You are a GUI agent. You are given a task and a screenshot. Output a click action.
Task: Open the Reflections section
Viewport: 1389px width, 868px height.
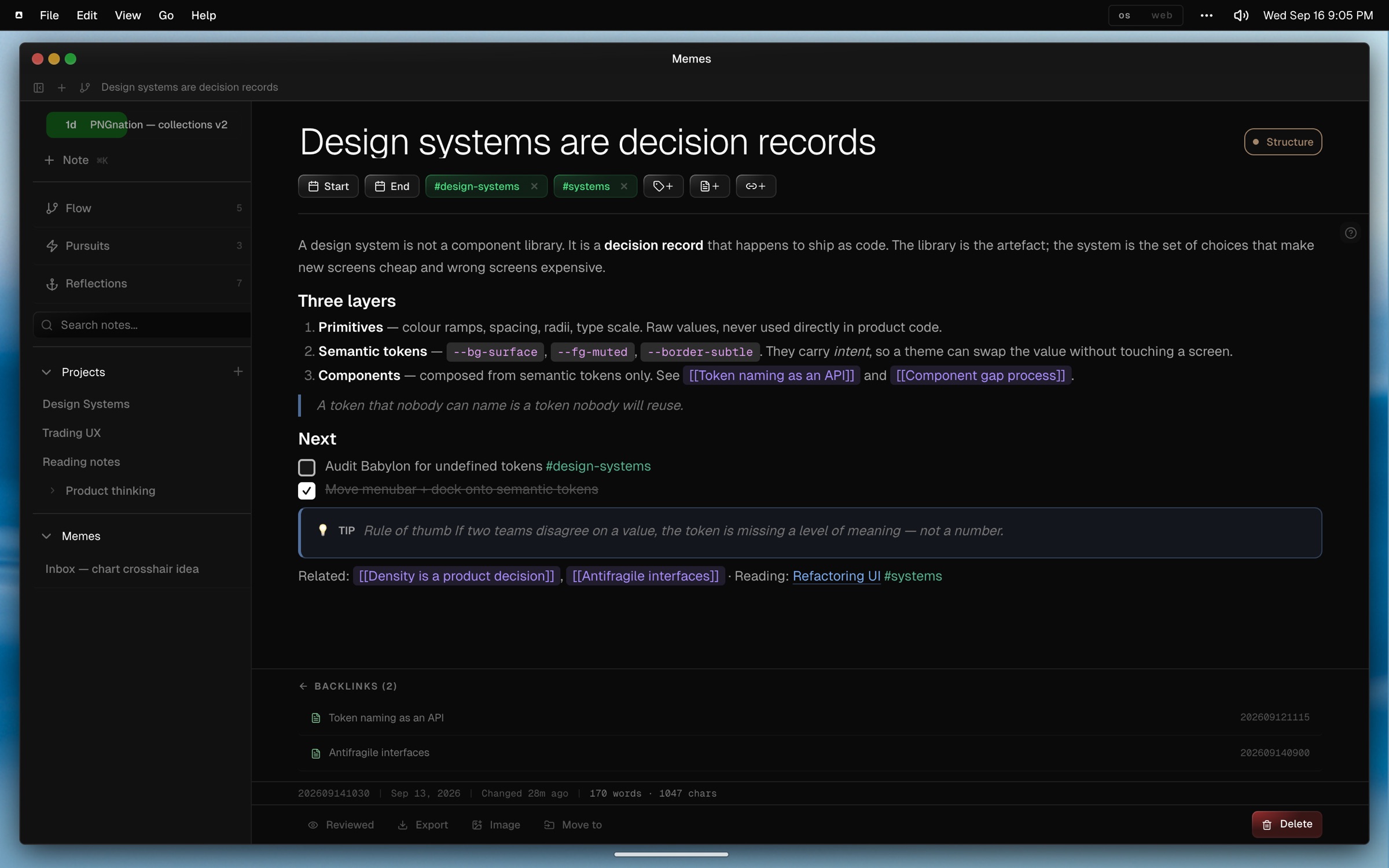(x=143, y=284)
